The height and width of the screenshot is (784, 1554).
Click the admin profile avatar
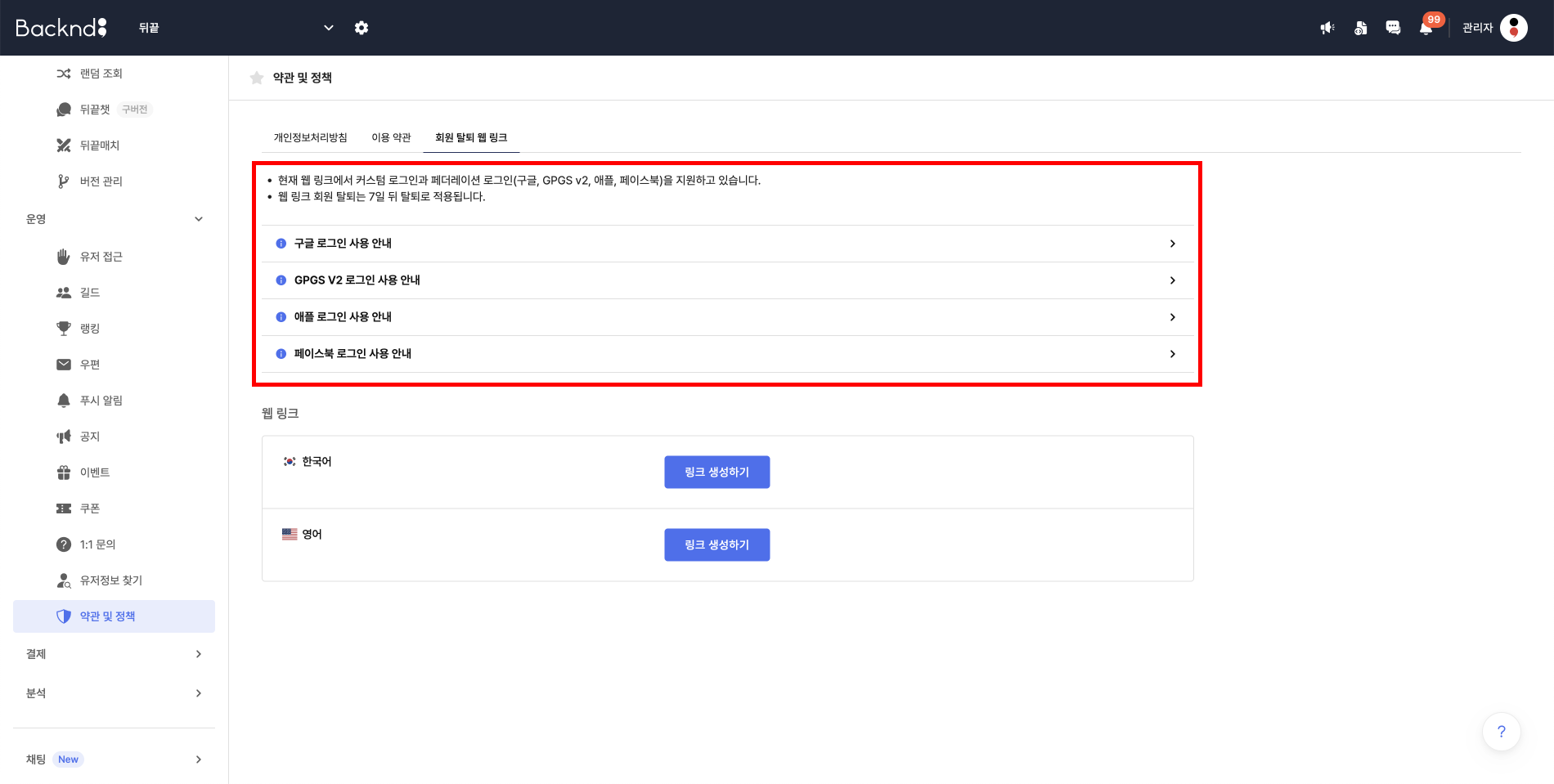coord(1513,28)
